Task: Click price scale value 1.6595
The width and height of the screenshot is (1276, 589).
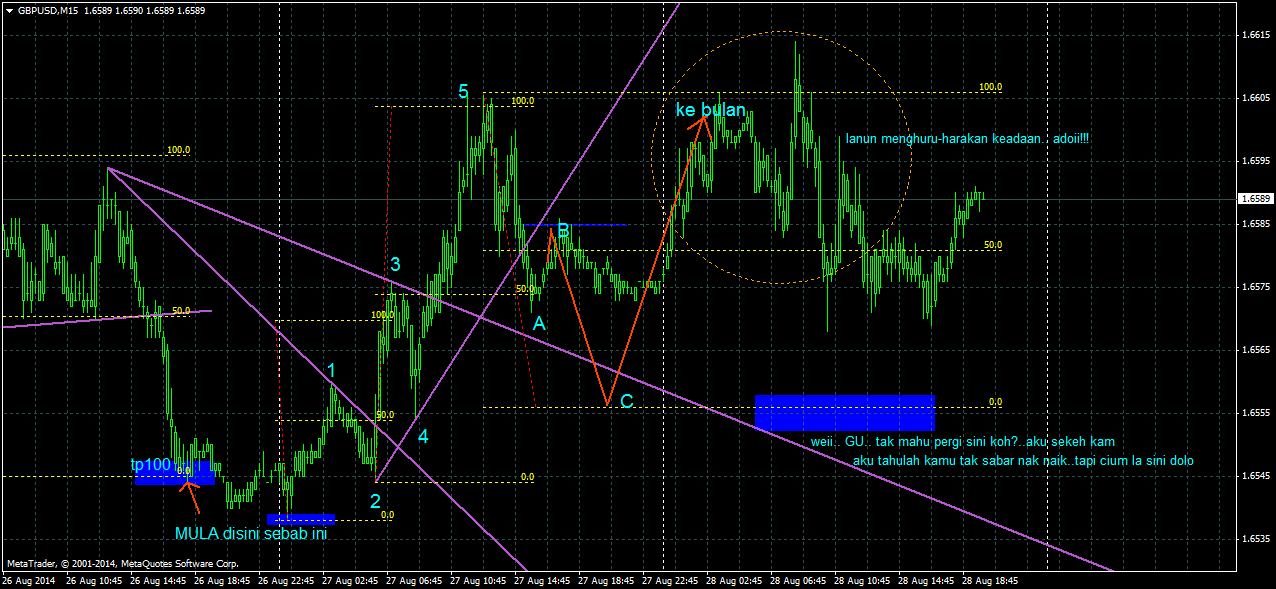Action: [1256, 162]
